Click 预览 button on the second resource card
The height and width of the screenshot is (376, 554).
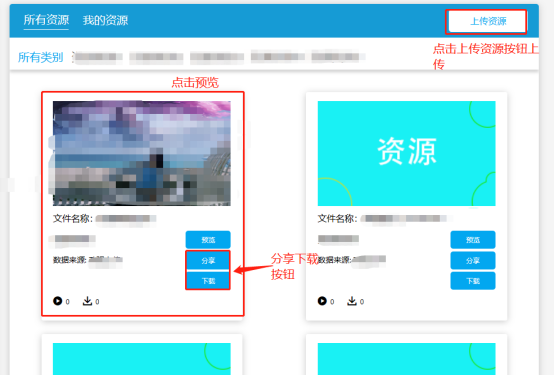(473, 240)
